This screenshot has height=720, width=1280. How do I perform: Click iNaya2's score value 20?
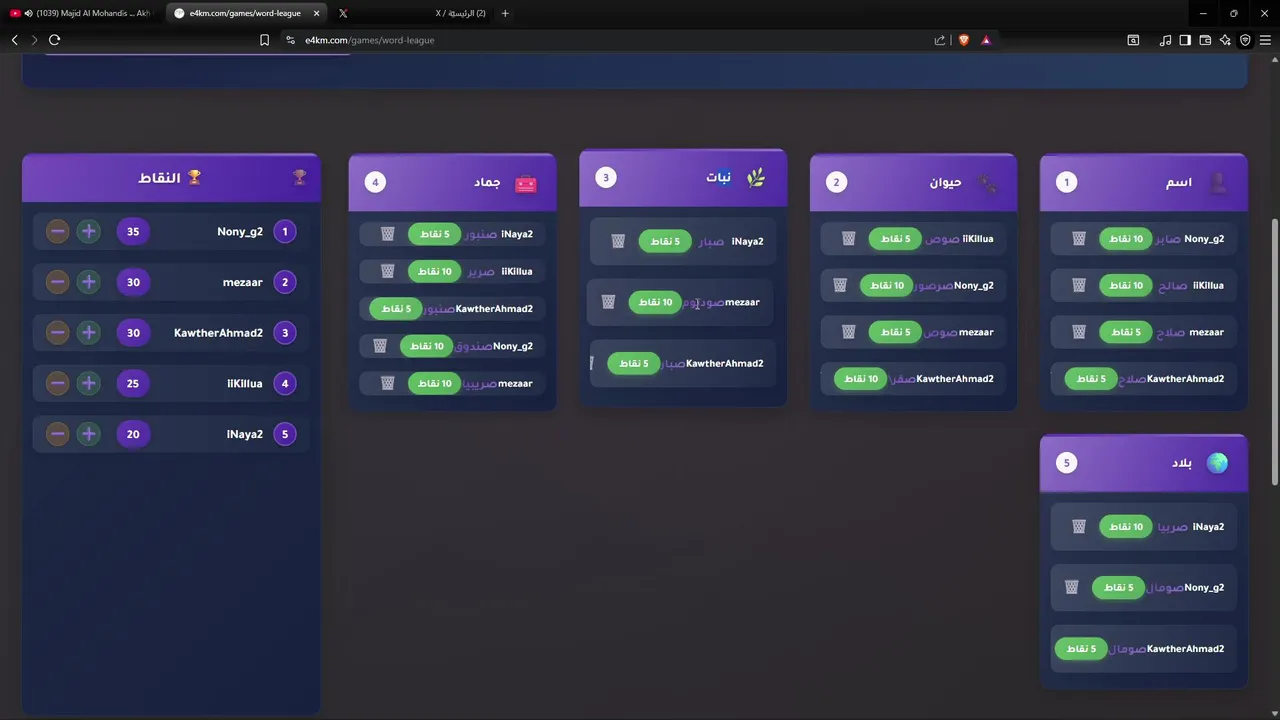point(133,434)
